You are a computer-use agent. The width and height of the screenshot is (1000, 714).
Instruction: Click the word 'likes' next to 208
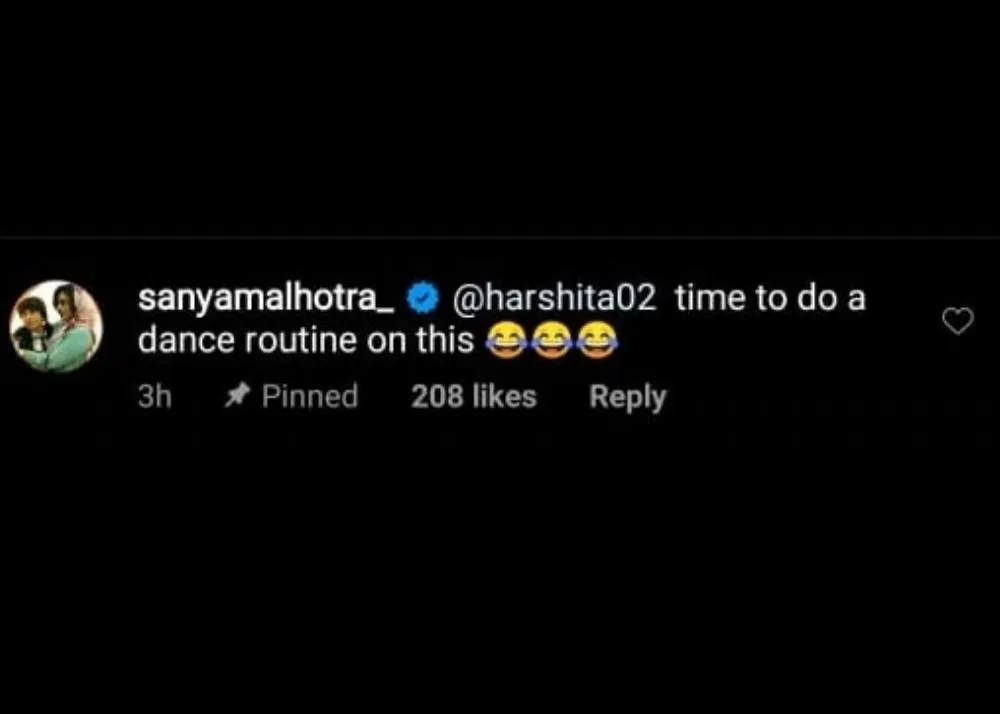pyautogui.click(x=504, y=397)
